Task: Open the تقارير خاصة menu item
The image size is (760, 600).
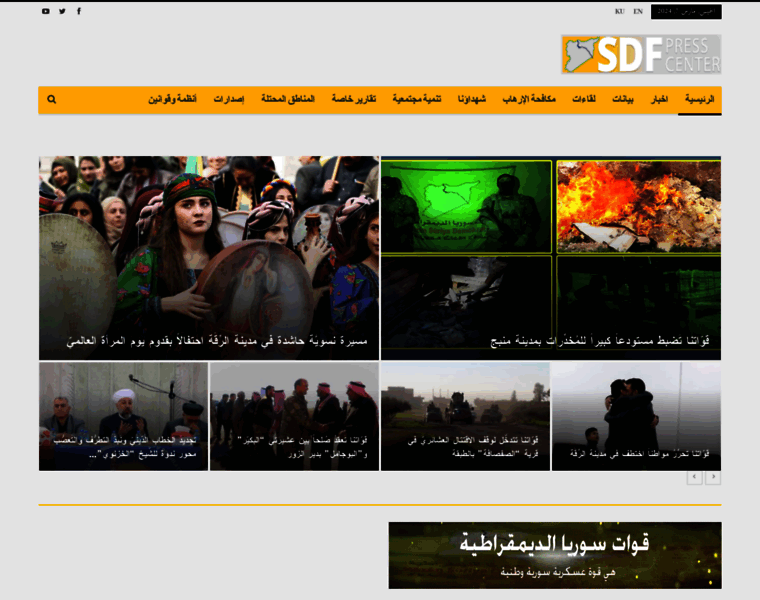Action: tap(354, 100)
